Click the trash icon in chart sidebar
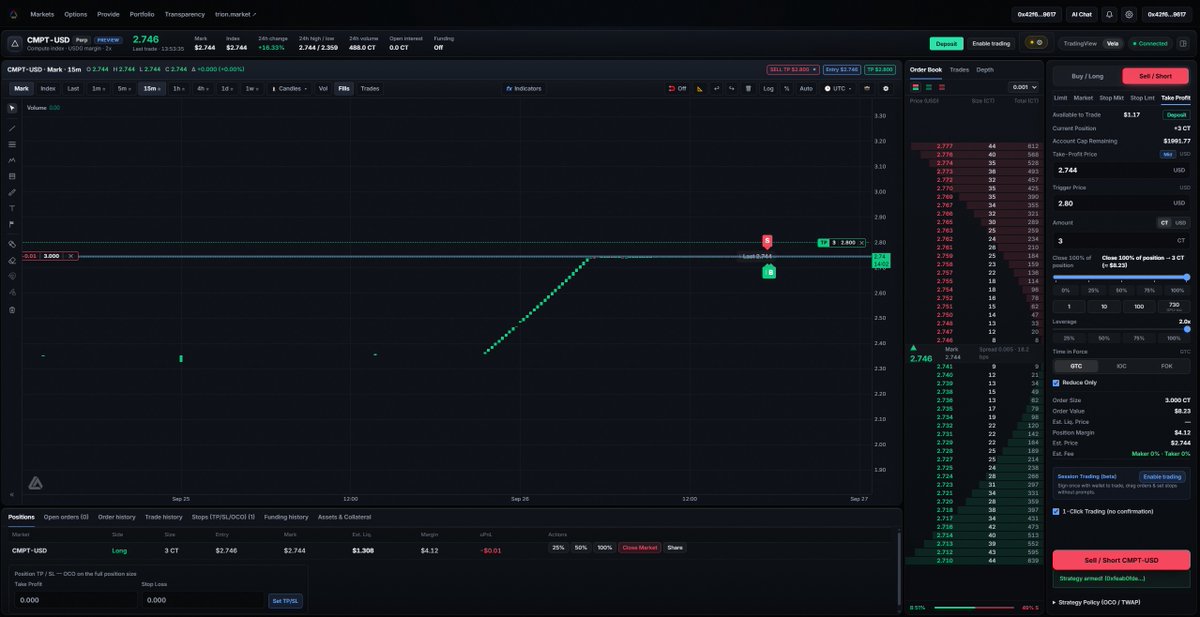The width and height of the screenshot is (1200, 617). [x=12, y=310]
